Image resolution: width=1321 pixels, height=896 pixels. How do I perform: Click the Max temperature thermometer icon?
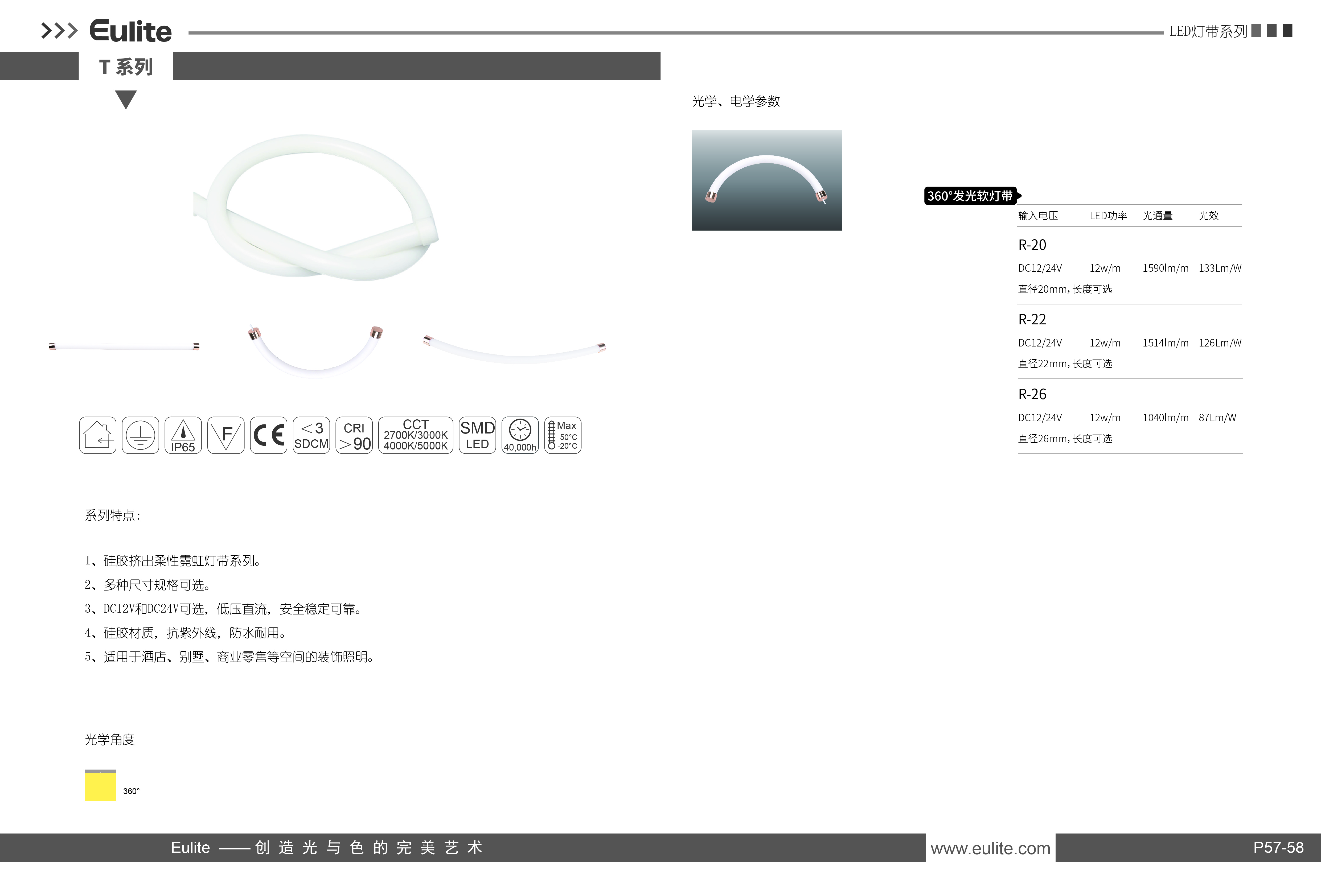tap(563, 435)
